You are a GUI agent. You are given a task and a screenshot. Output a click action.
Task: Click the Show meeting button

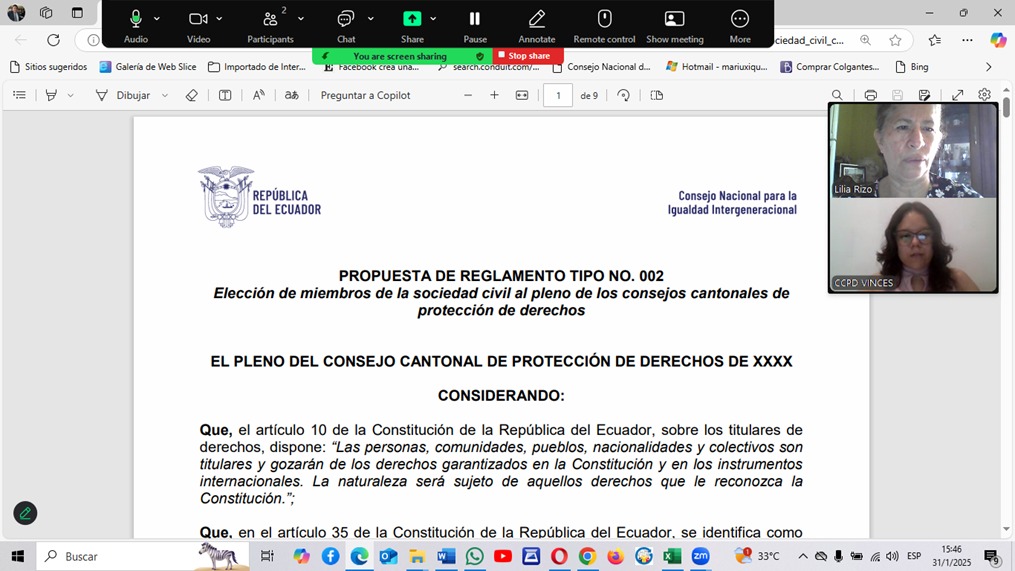[675, 26]
